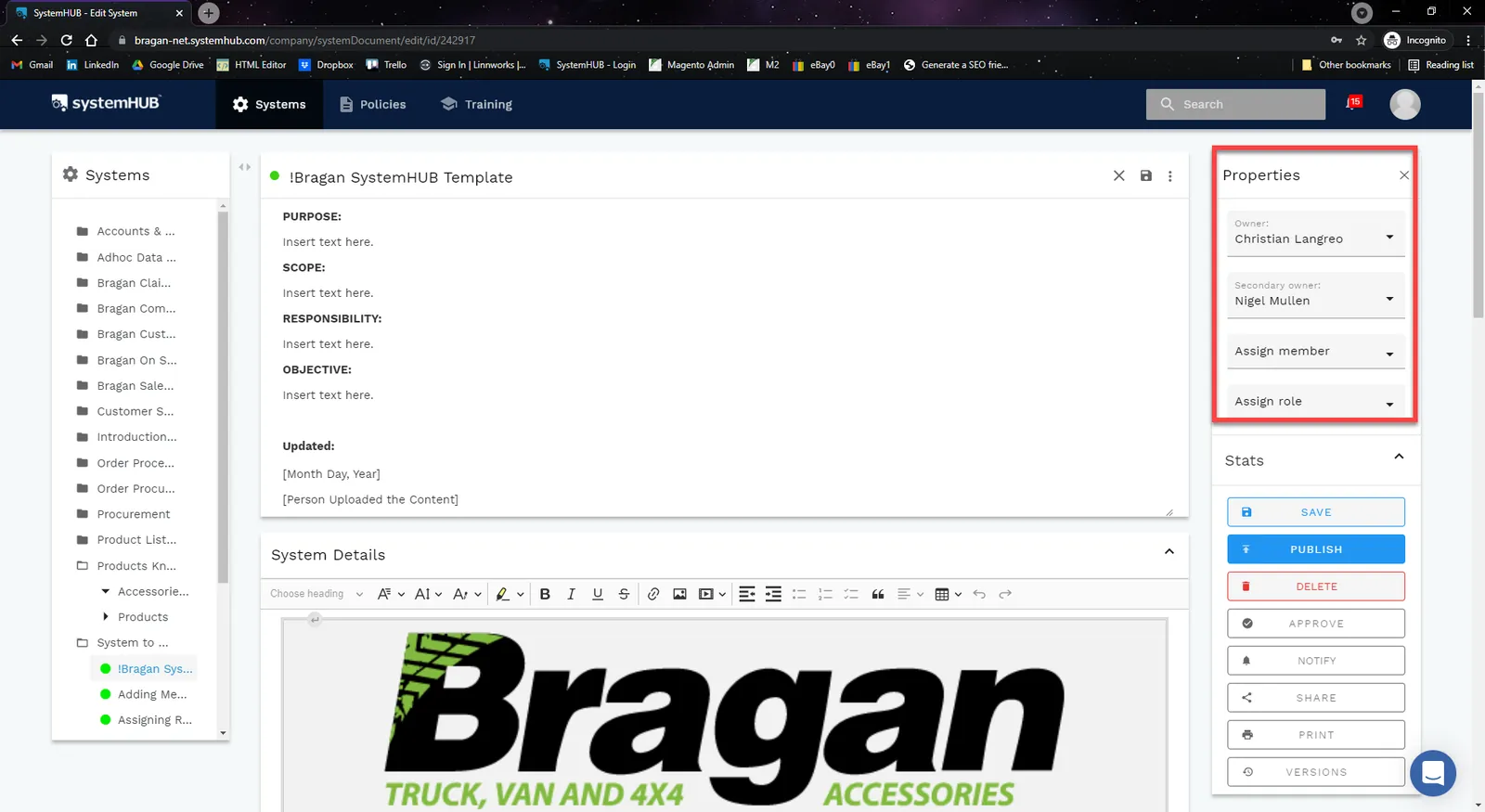Viewport: 1485px width, 812px height.
Task: Toggle strikethrough formatting in editor toolbar
Action: click(x=624, y=594)
